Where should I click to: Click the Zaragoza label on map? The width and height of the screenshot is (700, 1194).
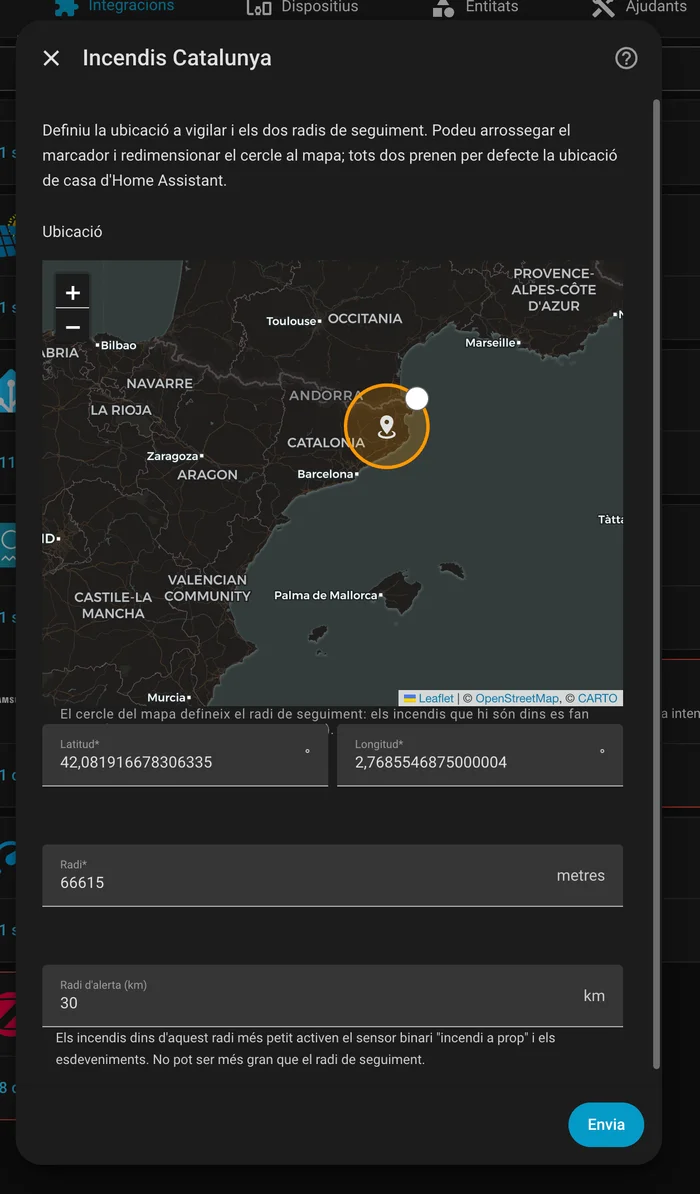172,456
